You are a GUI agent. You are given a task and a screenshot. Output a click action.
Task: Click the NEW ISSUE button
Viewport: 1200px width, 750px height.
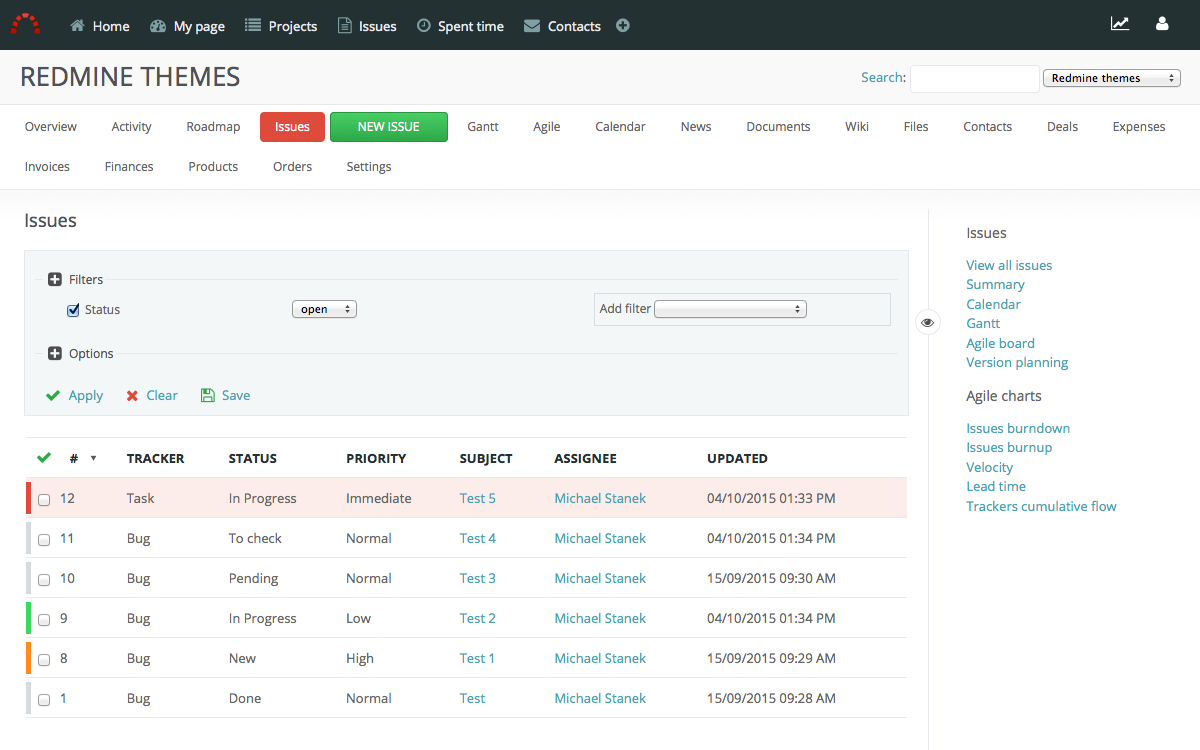(388, 127)
